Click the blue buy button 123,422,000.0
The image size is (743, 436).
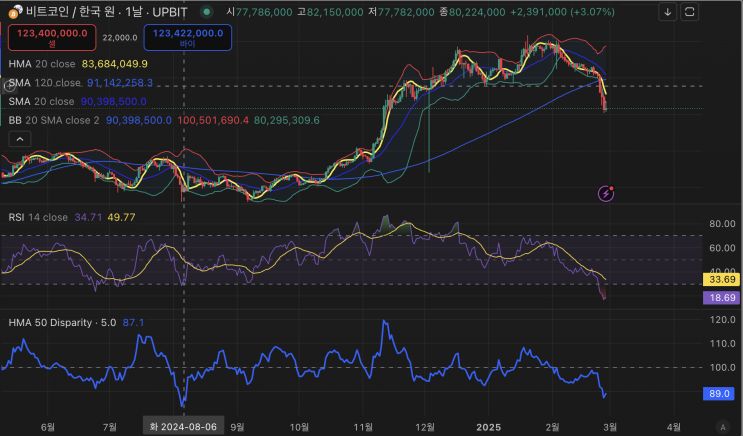(x=188, y=37)
